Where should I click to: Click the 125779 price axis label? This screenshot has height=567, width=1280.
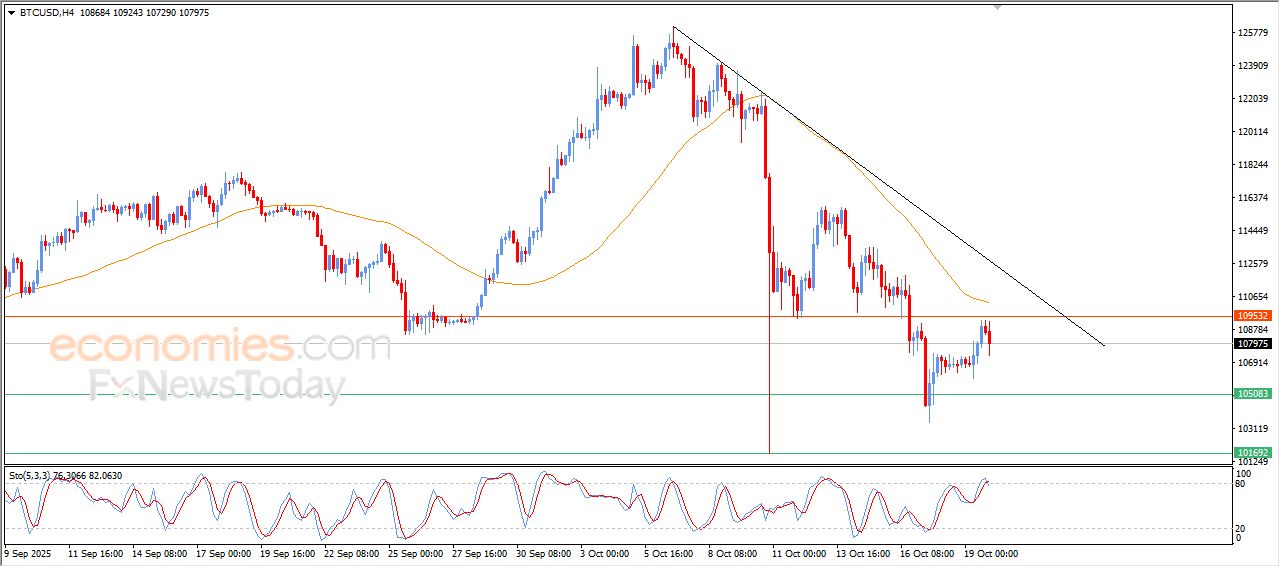pos(1253,33)
